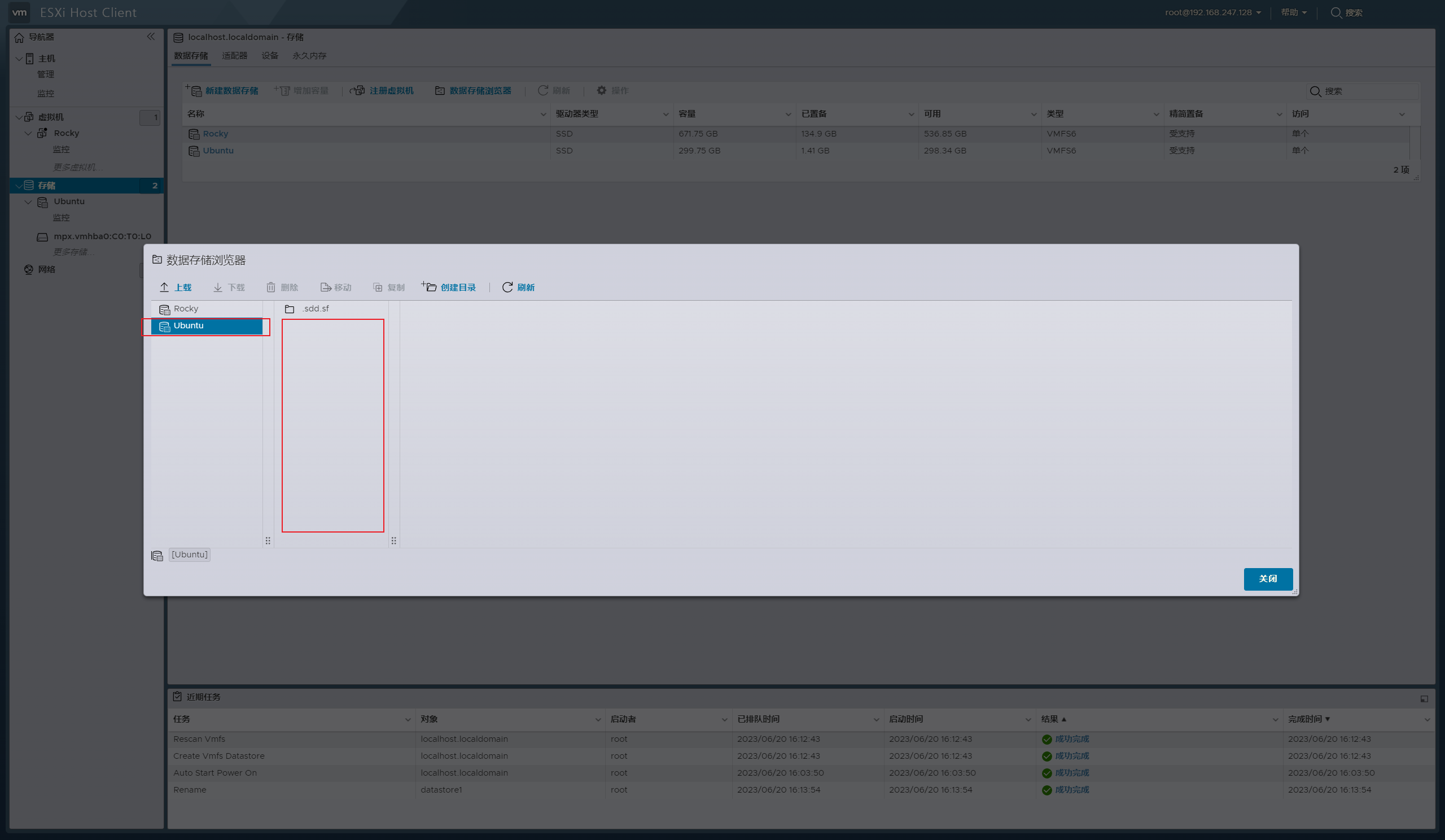Collapse the Rocky VM tree node
This screenshot has height=840, width=1445.
point(28,133)
